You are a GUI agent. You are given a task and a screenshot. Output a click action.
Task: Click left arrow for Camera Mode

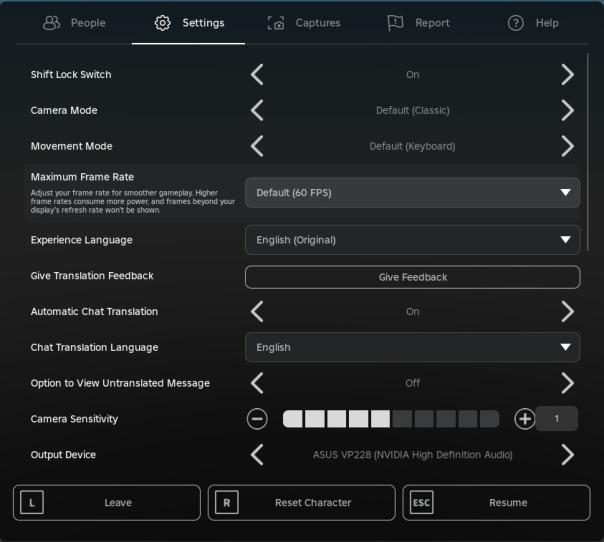(x=257, y=110)
